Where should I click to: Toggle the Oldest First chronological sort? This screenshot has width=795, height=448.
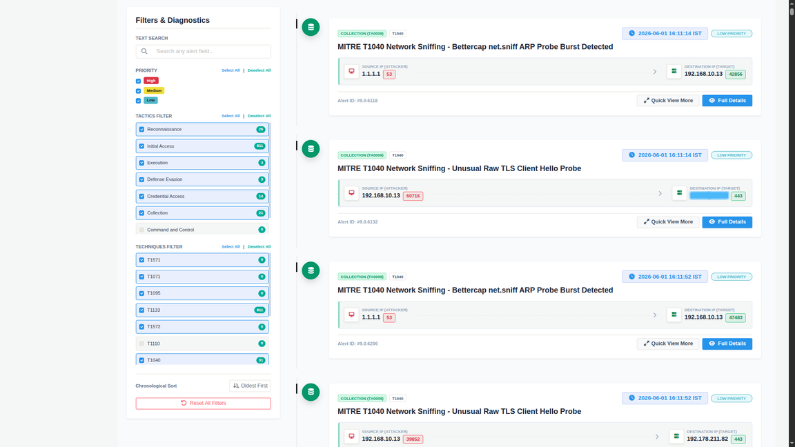tap(250, 386)
